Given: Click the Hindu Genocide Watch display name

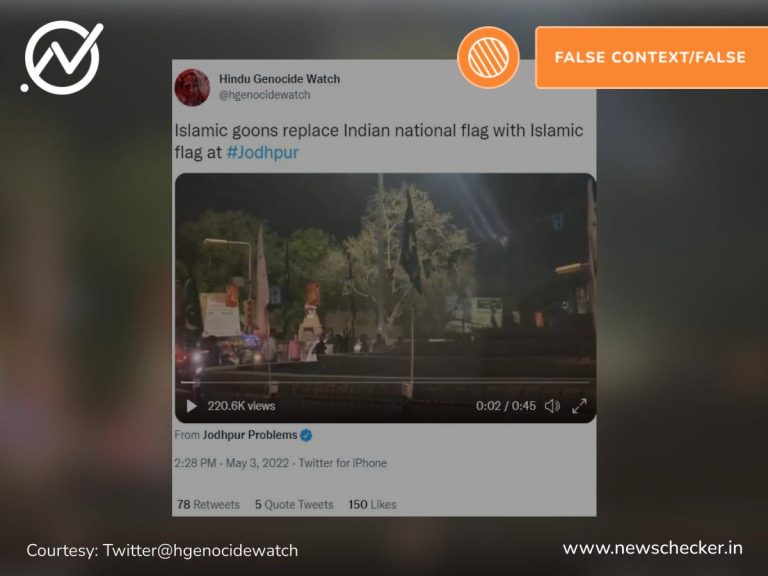Looking at the screenshot, I should 279,79.
